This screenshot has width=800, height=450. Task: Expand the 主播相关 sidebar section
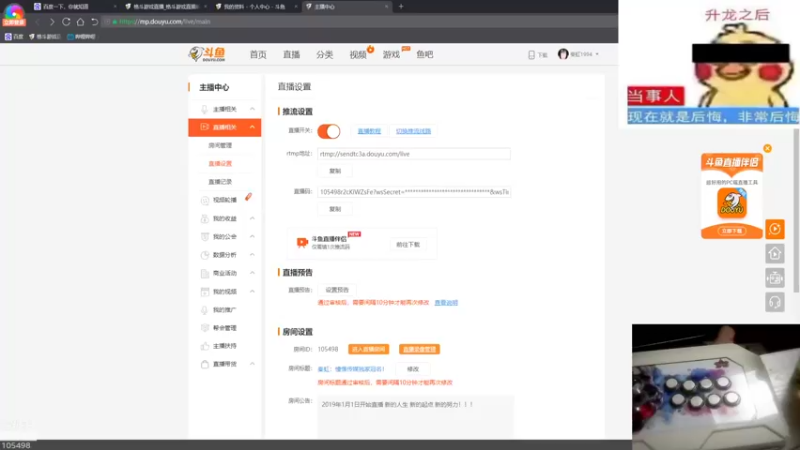coord(252,109)
